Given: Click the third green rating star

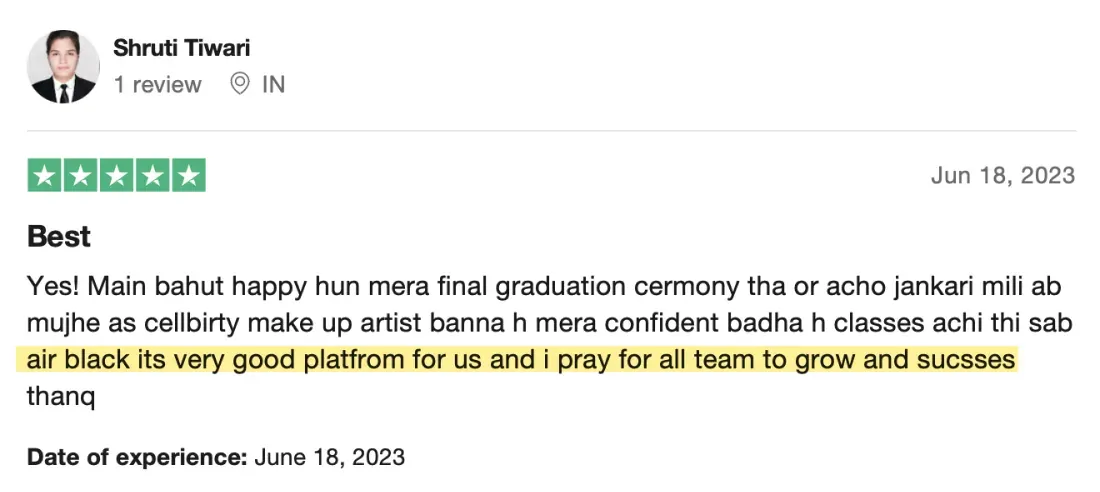Looking at the screenshot, I should [x=116, y=175].
